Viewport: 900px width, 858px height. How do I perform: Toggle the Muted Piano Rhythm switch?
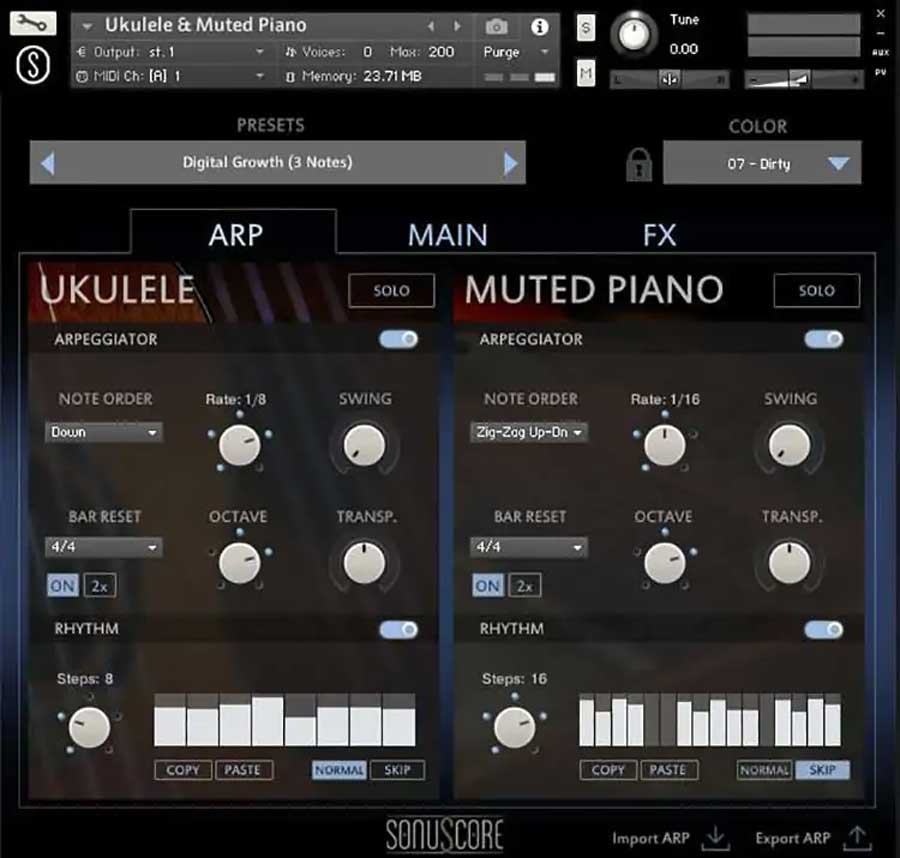point(824,630)
